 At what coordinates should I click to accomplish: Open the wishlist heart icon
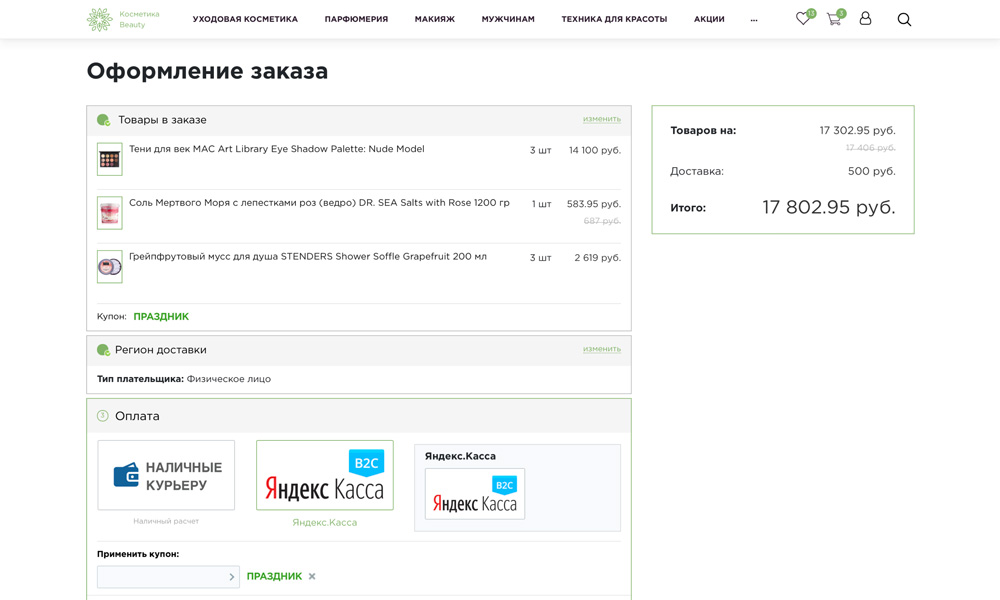(803, 19)
